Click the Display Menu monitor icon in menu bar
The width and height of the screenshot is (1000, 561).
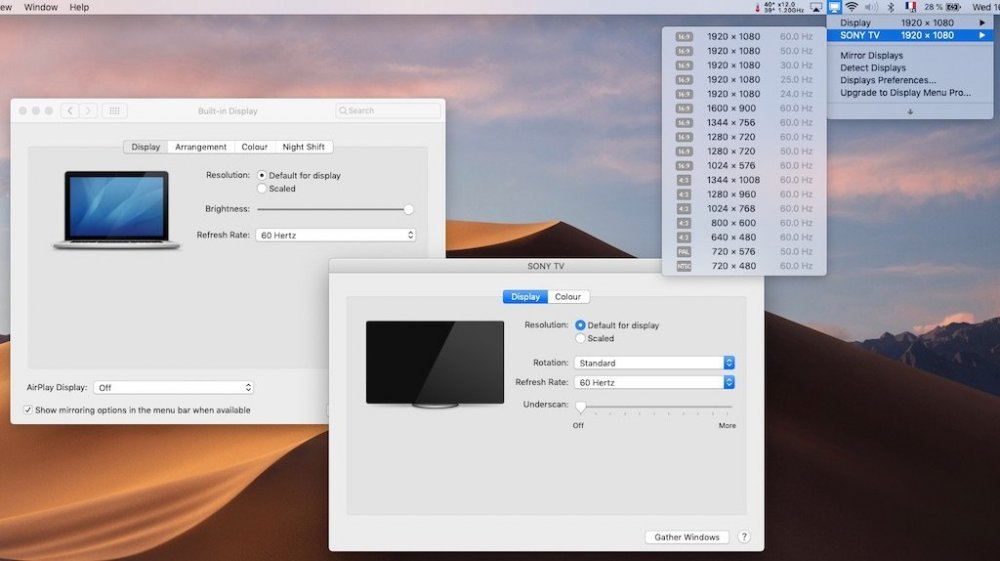(834, 7)
